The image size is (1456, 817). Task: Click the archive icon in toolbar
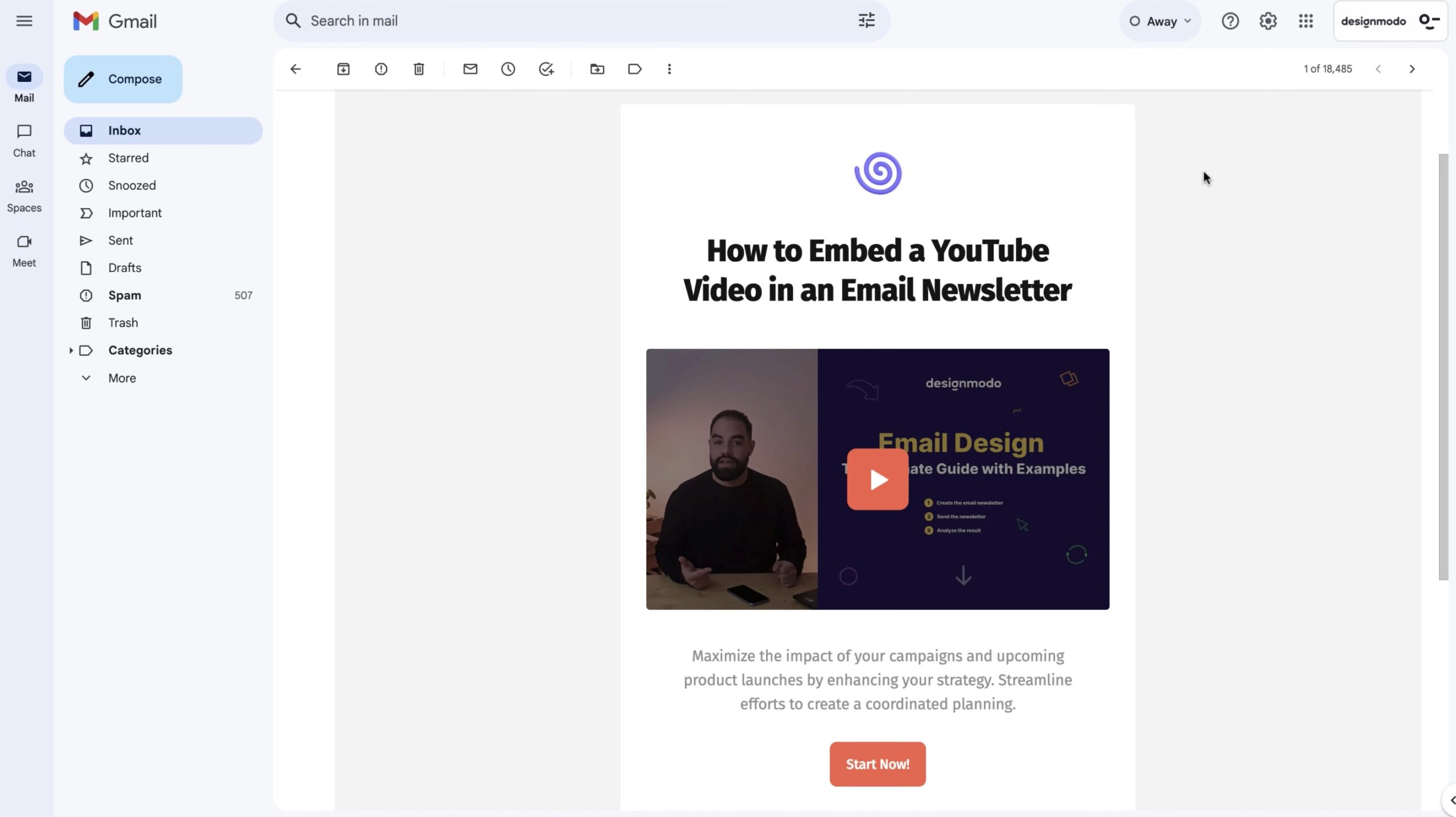point(342,68)
